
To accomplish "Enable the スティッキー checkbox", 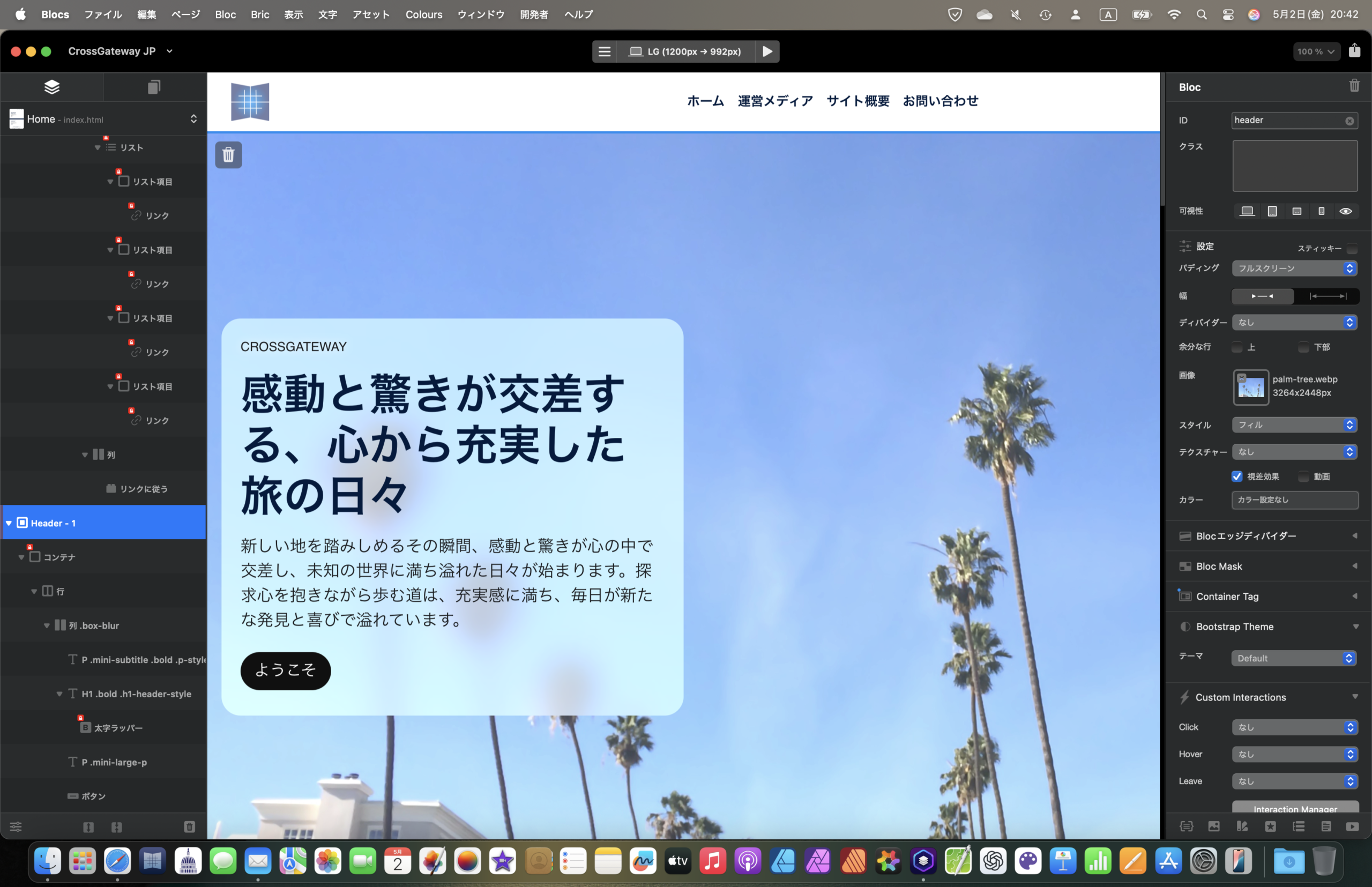I will tap(1352, 248).
